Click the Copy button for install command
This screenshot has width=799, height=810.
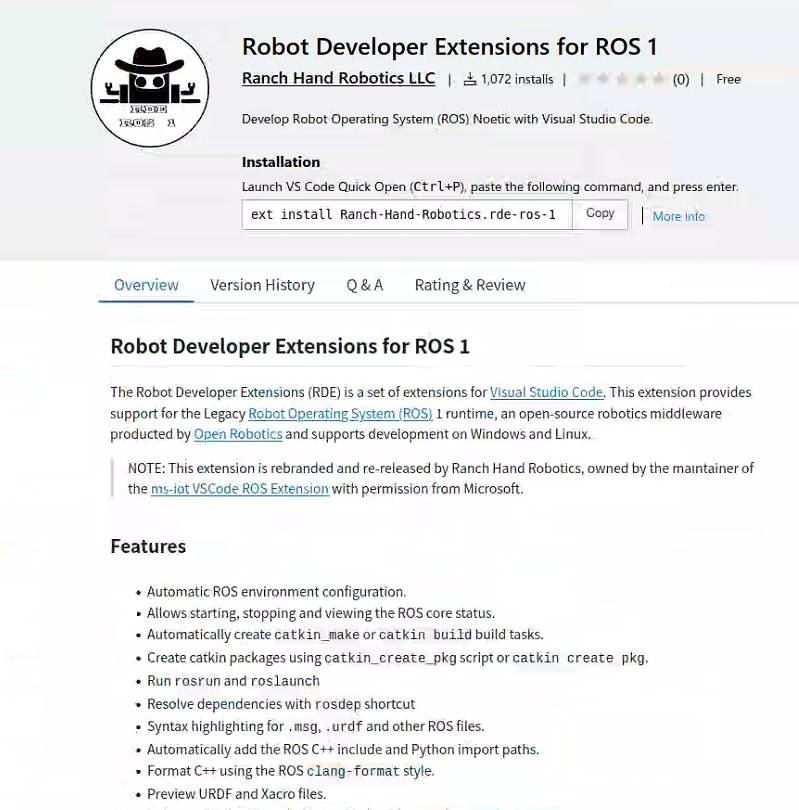600,214
